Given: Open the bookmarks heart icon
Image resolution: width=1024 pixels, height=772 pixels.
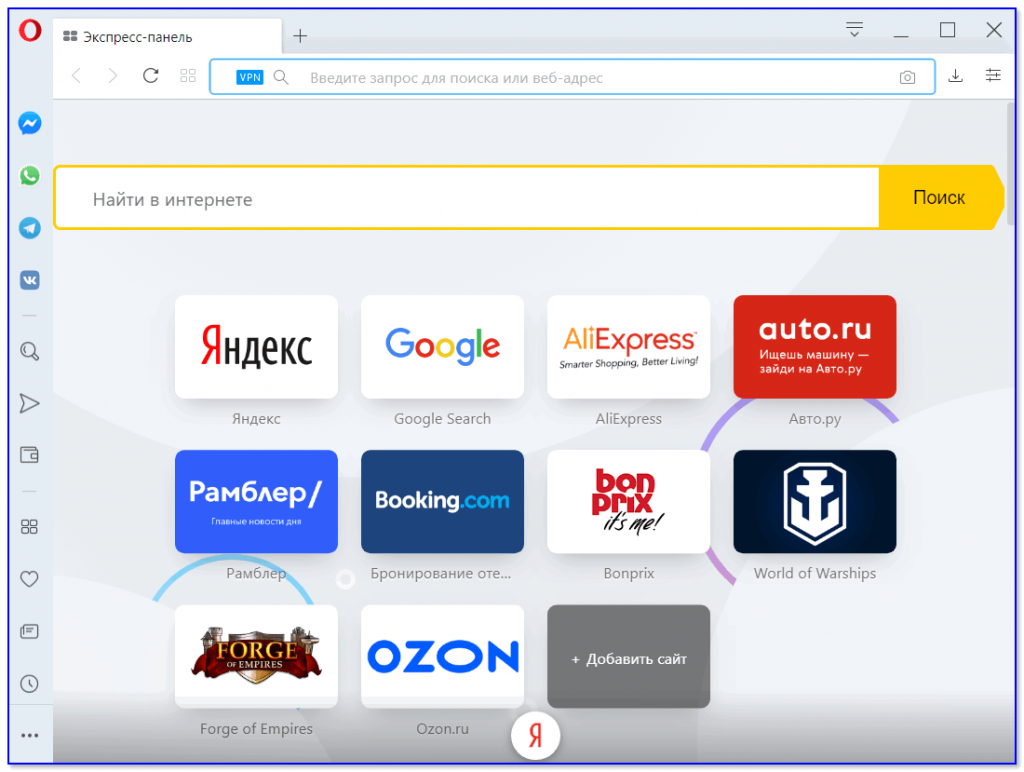Looking at the screenshot, I should pos(30,579).
